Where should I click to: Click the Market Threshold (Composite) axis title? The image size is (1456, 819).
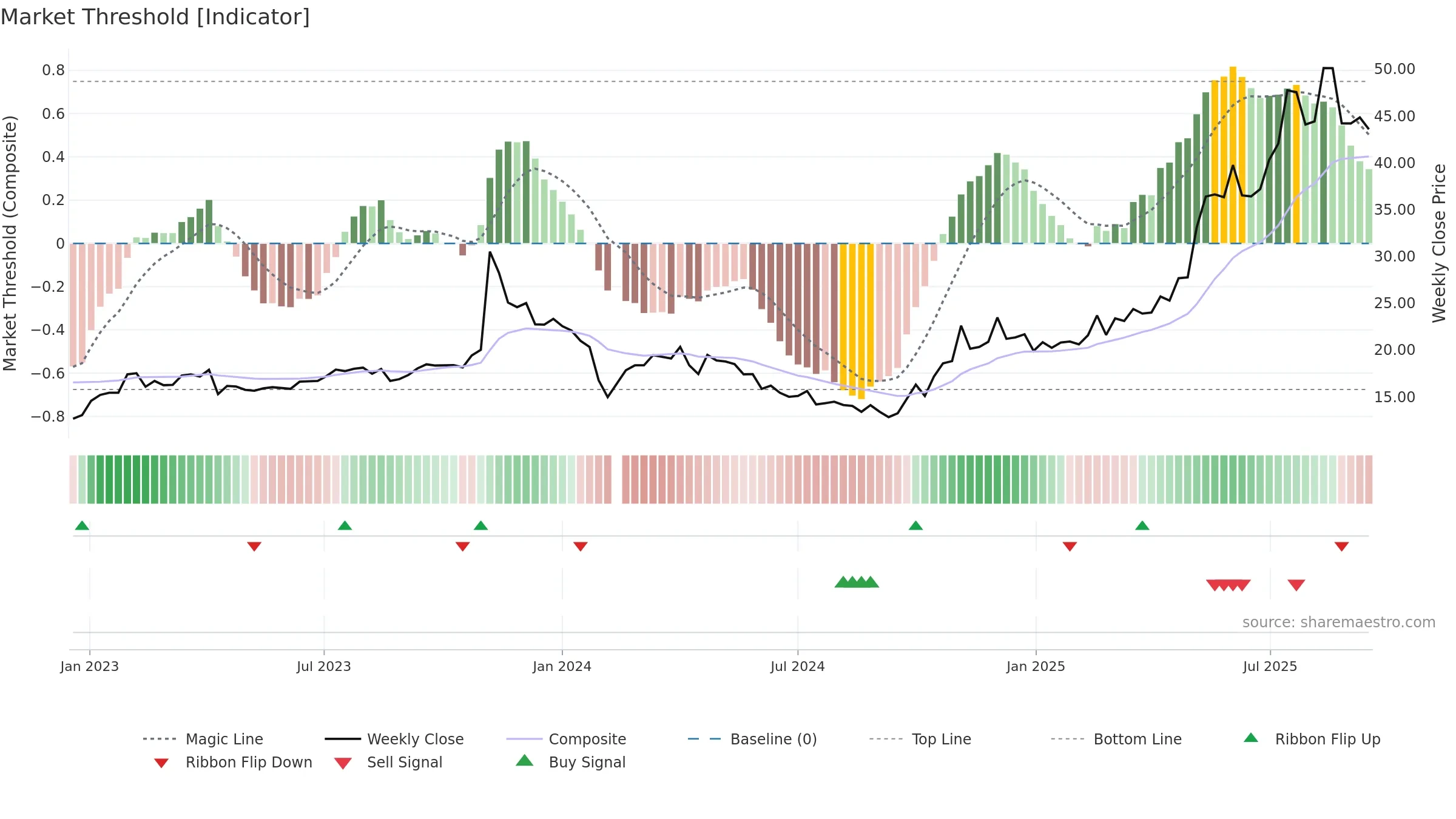pos(10,243)
